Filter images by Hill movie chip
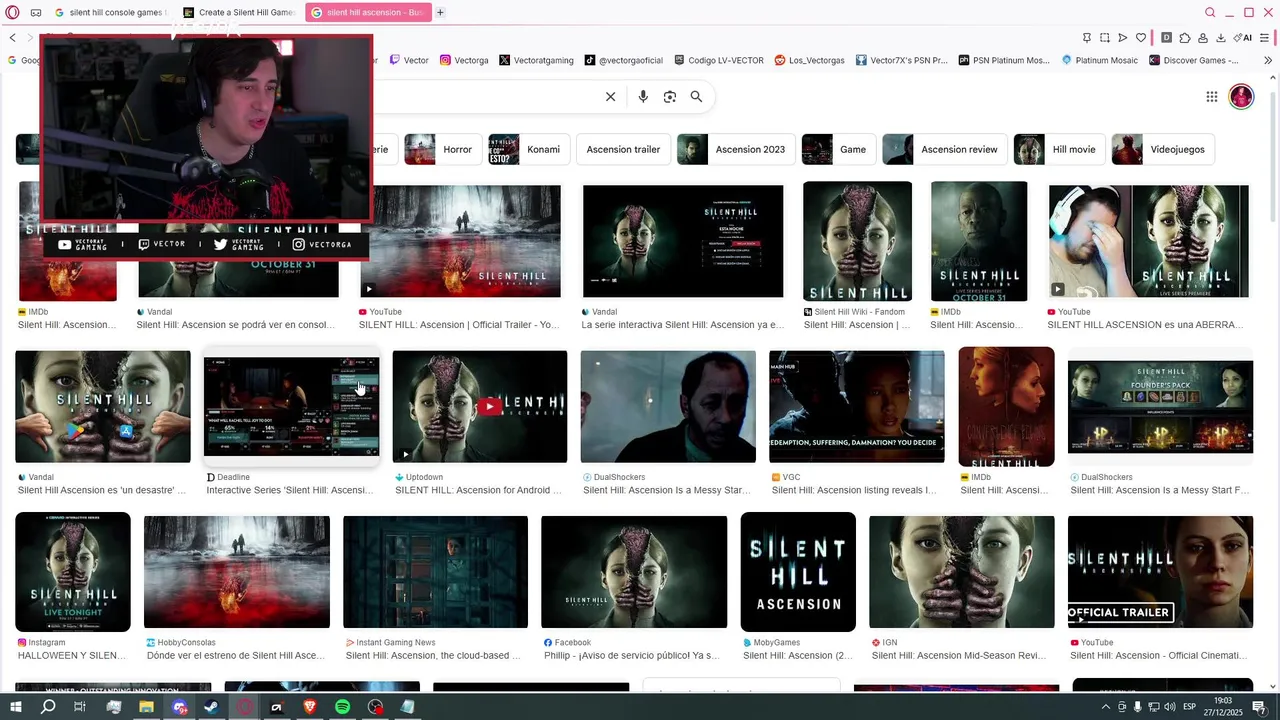The width and height of the screenshot is (1280, 720). [1059, 149]
